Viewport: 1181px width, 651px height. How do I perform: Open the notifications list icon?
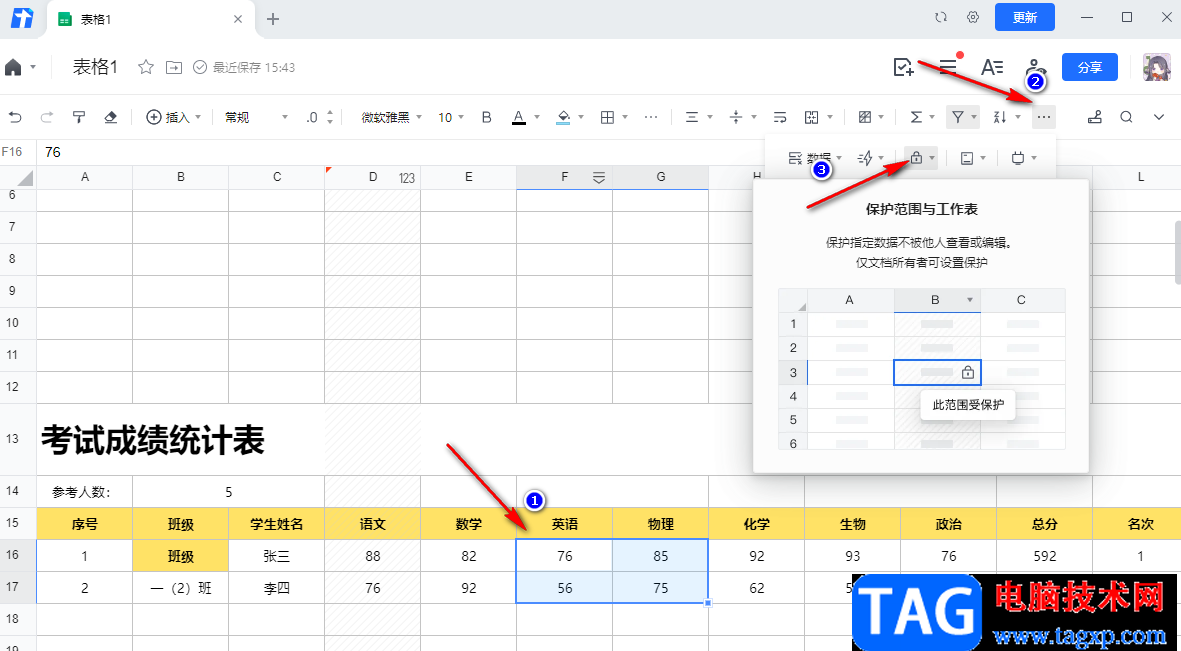click(948, 67)
